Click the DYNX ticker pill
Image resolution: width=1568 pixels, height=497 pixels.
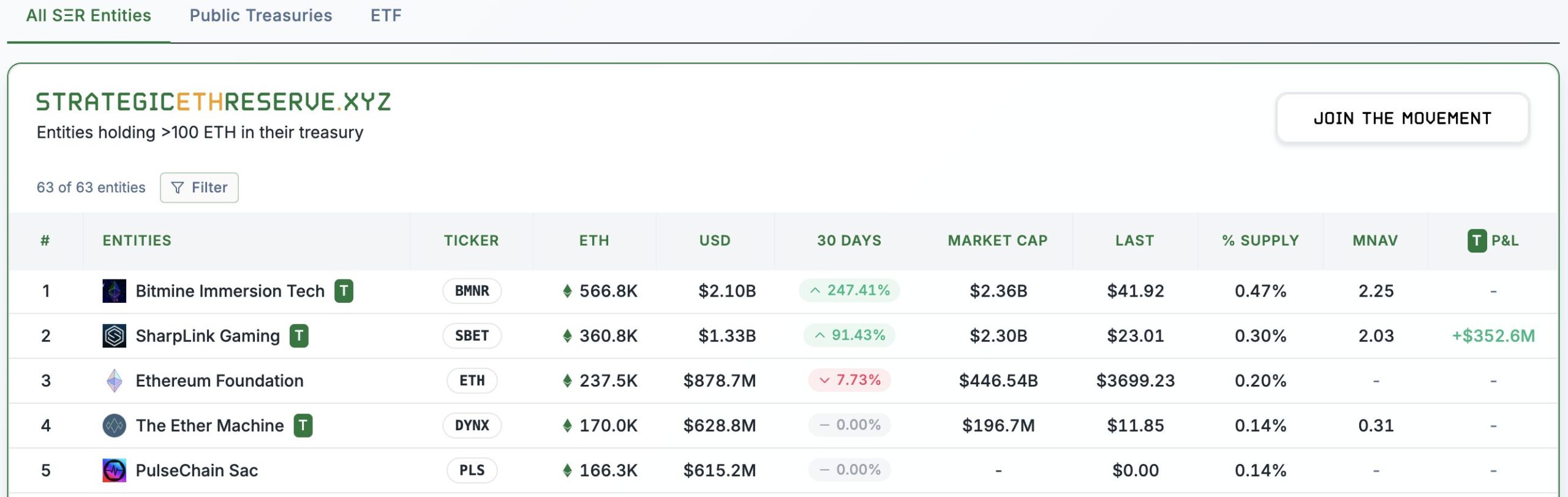click(472, 425)
